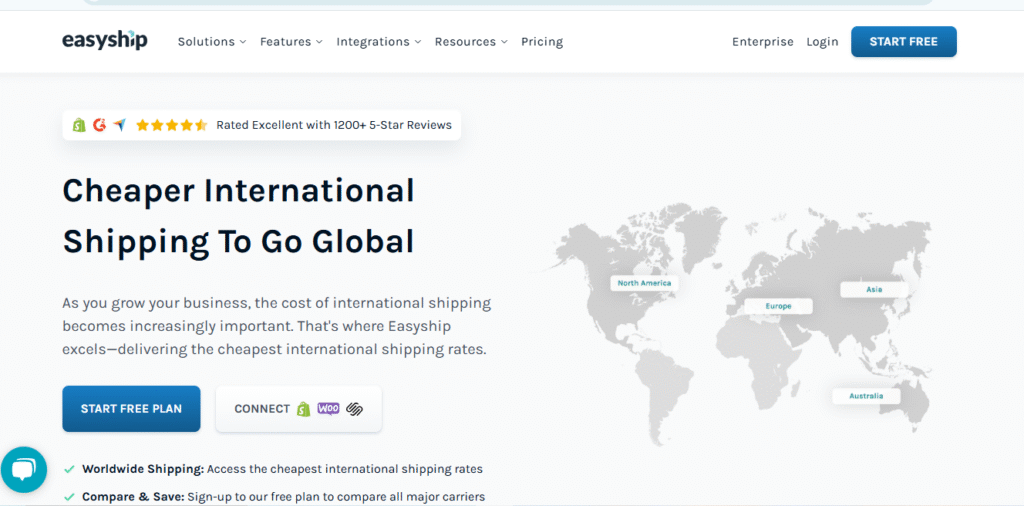Viewport: 1024px width, 506px height.
Task: Go to the Enterprise page
Action: [763, 42]
